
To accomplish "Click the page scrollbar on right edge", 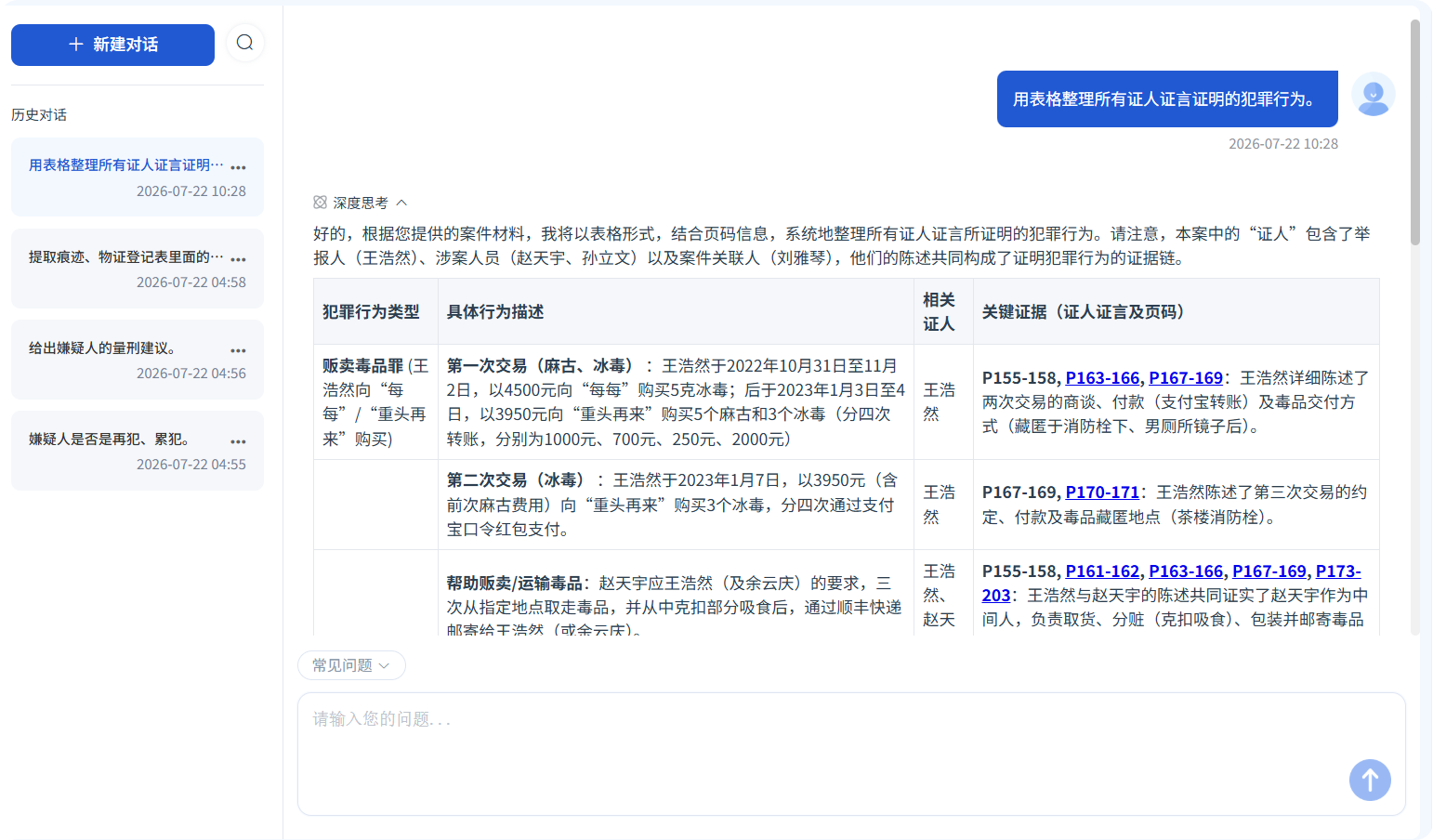I will [x=1415, y=132].
